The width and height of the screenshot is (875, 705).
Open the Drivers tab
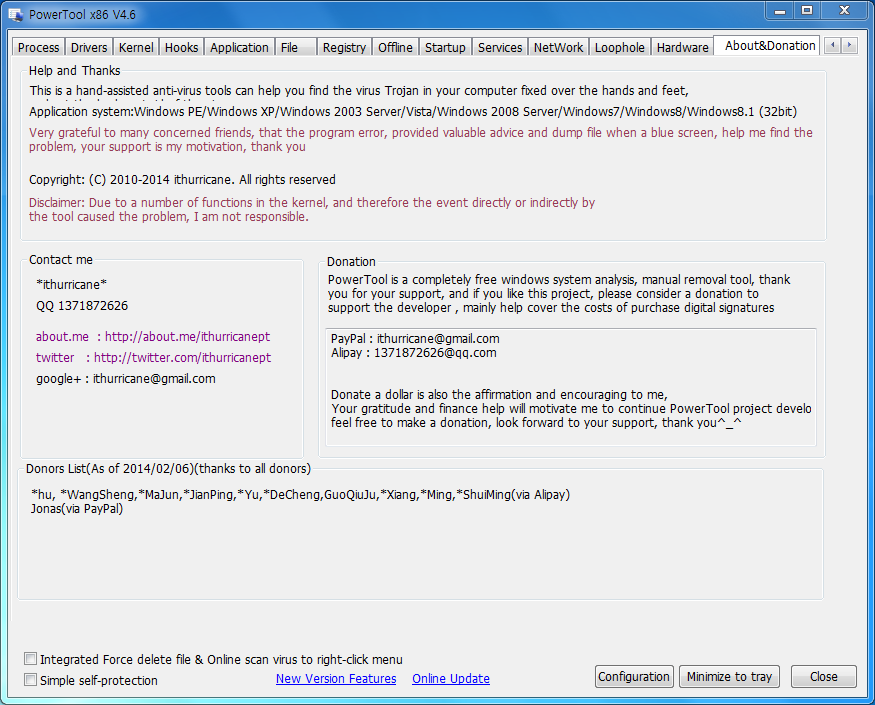point(89,47)
